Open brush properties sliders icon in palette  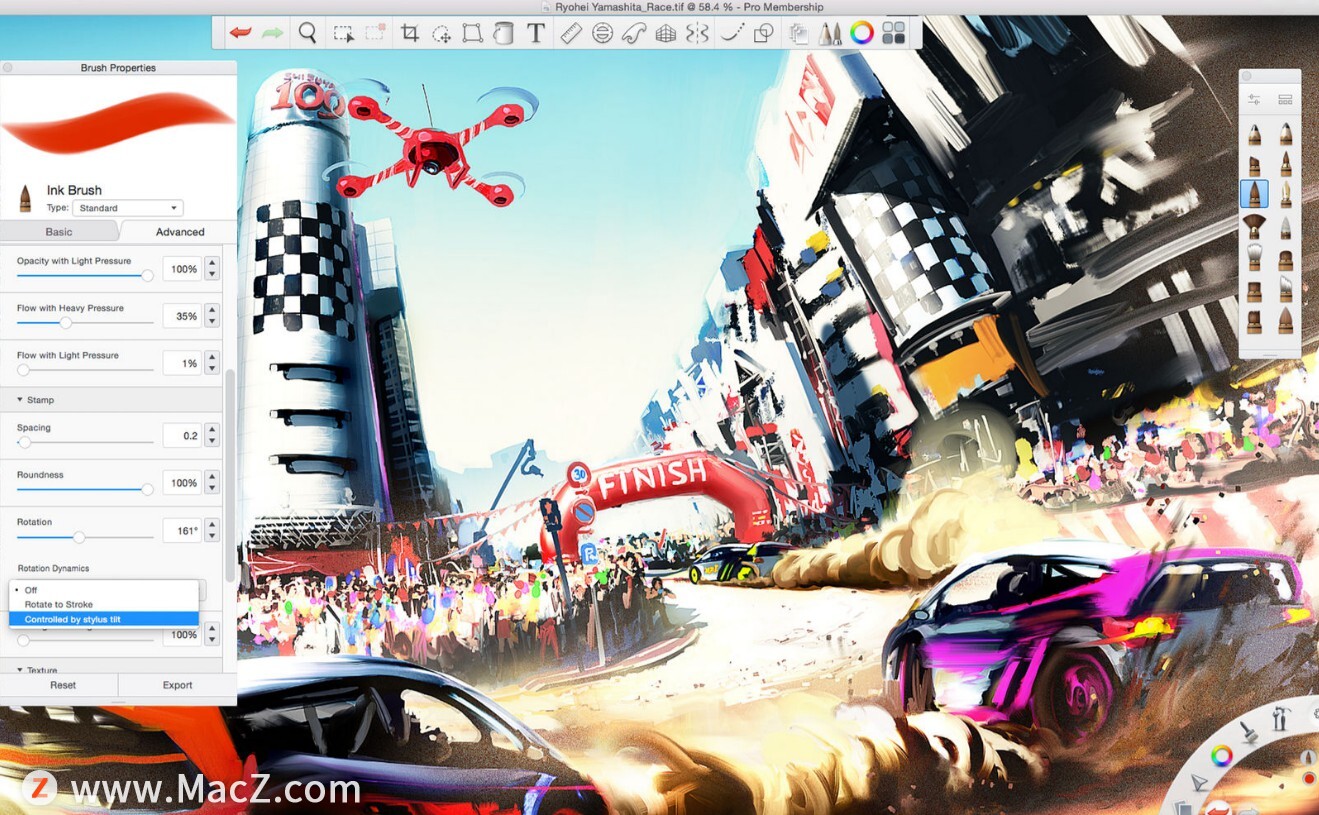[1254, 100]
